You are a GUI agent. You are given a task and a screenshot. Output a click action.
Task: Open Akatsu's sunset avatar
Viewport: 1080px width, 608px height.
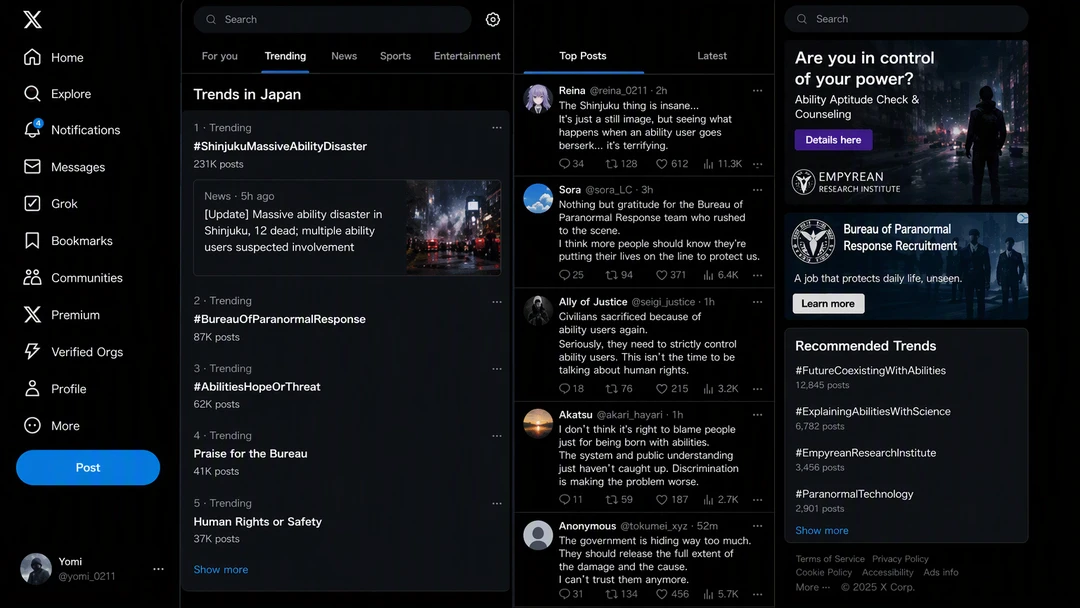pyautogui.click(x=538, y=423)
